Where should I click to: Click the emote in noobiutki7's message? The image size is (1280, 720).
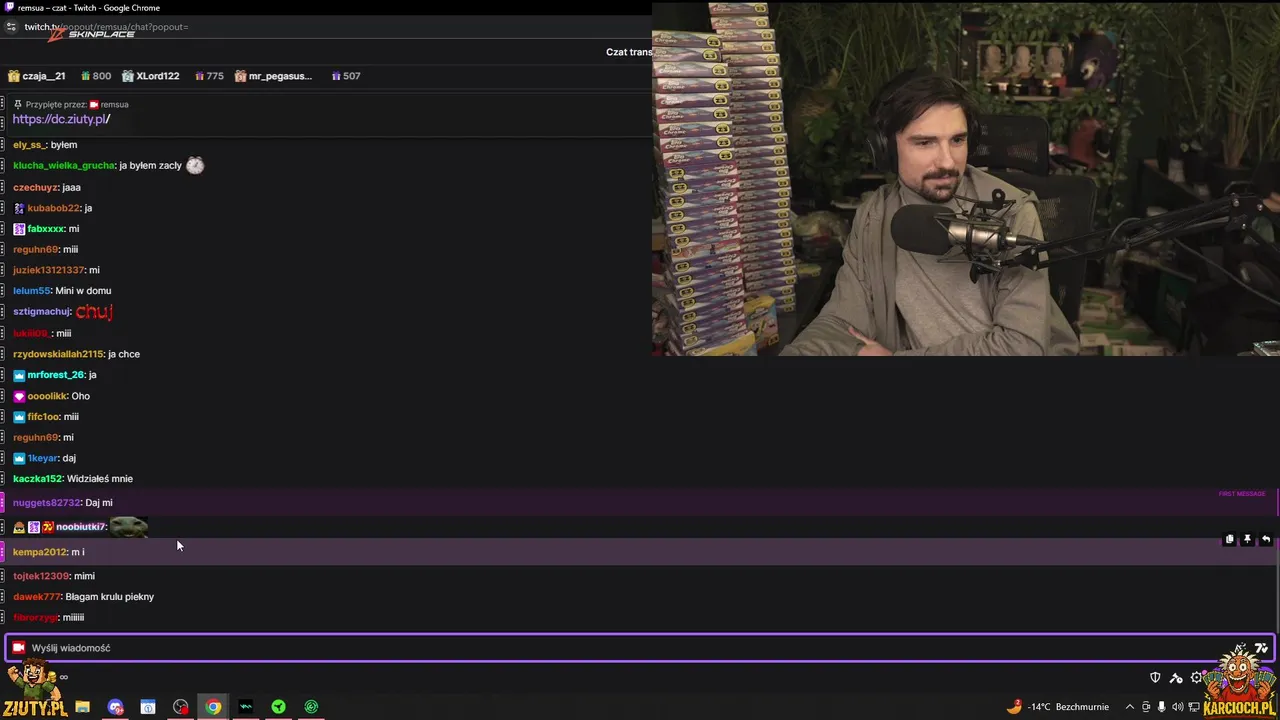coord(129,526)
